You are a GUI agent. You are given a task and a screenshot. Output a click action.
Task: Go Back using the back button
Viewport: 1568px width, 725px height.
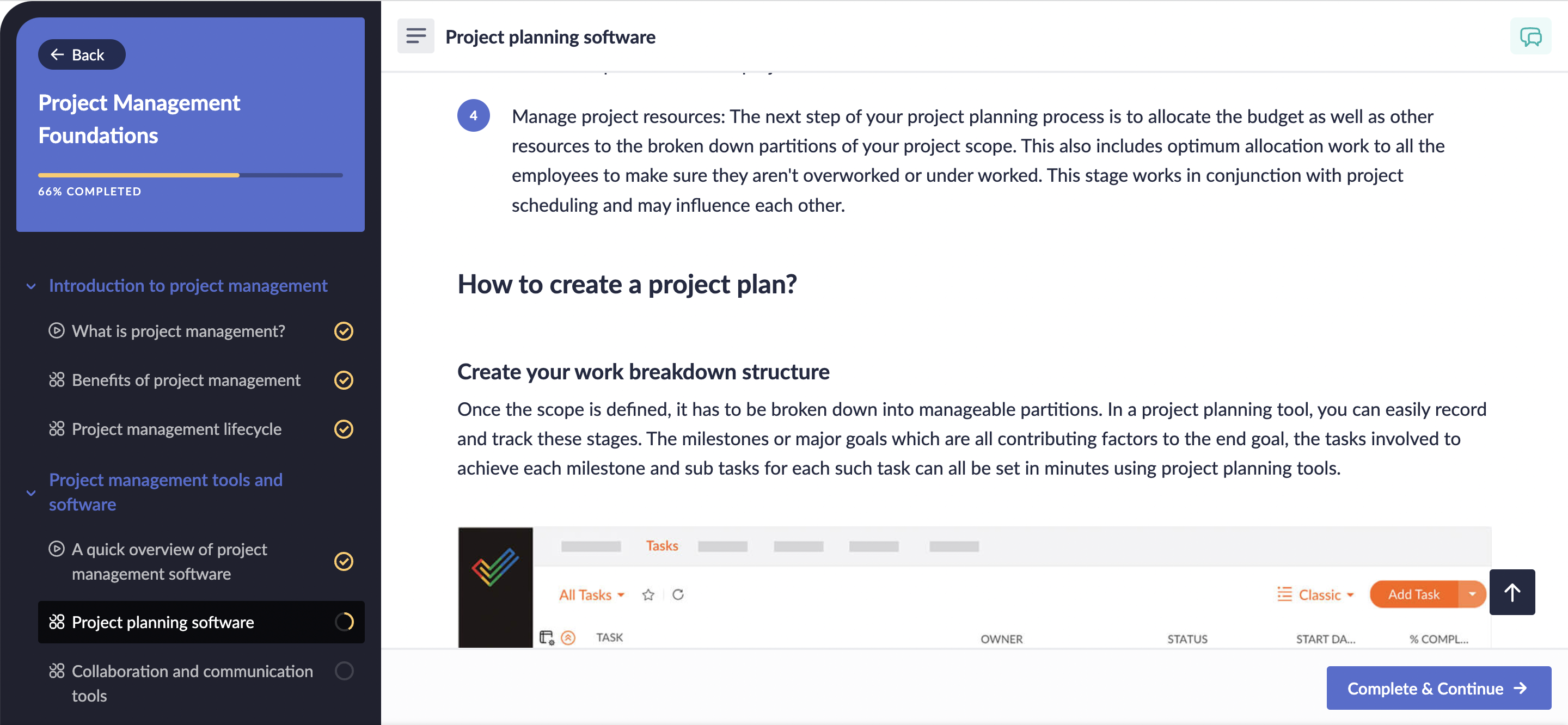point(82,55)
